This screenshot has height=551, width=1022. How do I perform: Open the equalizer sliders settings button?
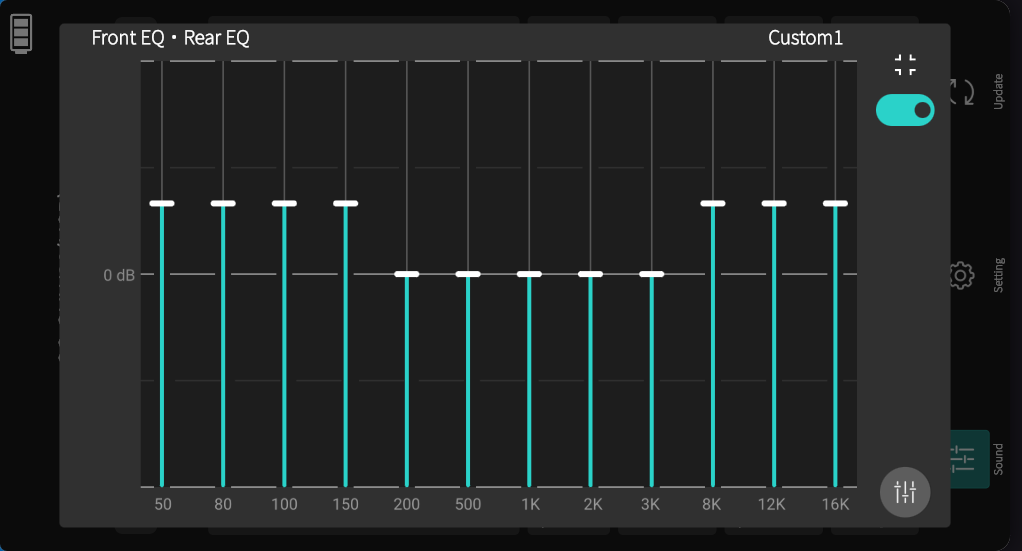click(905, 492)
